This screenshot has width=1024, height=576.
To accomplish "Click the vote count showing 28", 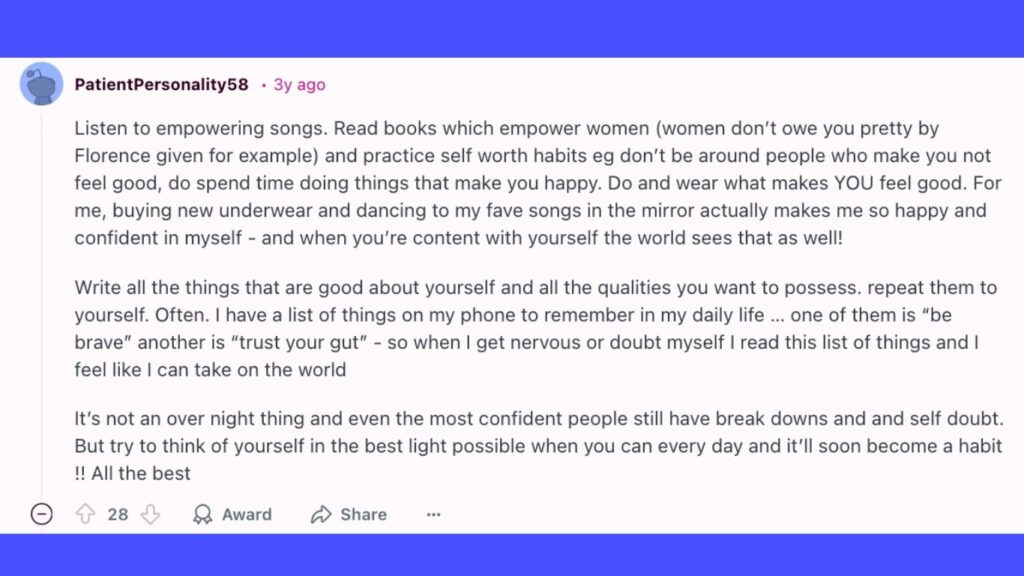I will [x=118, y=514].
